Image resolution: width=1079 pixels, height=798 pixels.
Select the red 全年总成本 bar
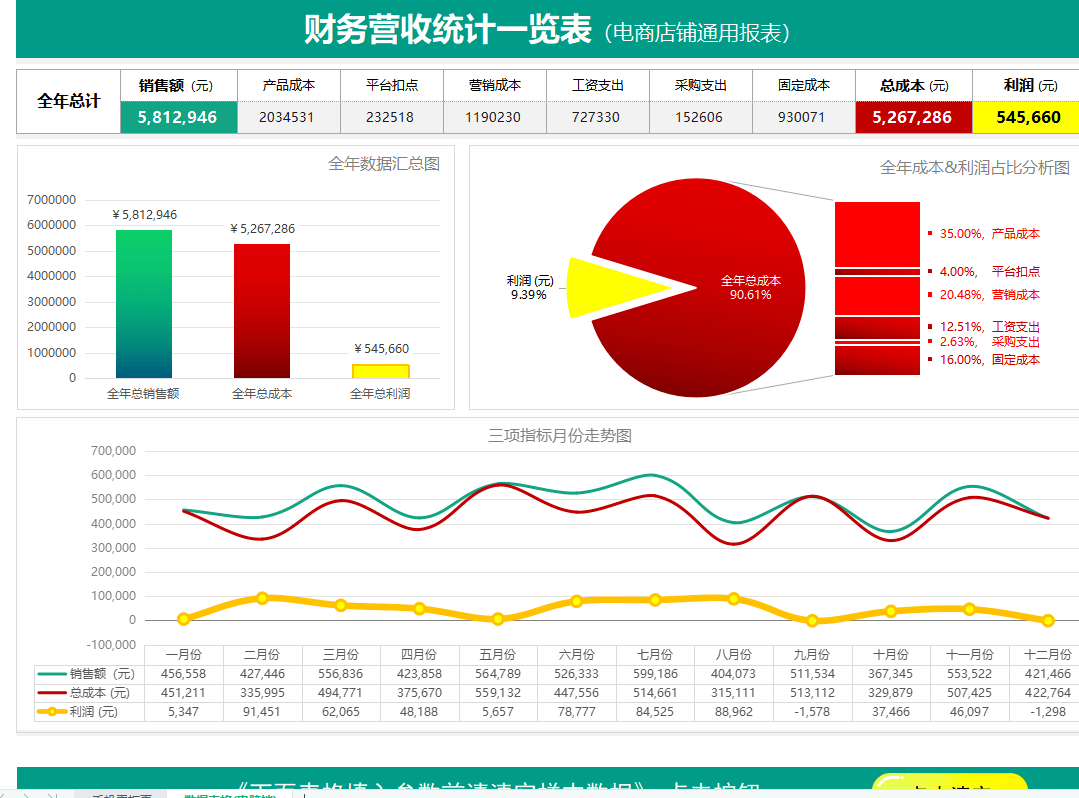coord(261,311)
